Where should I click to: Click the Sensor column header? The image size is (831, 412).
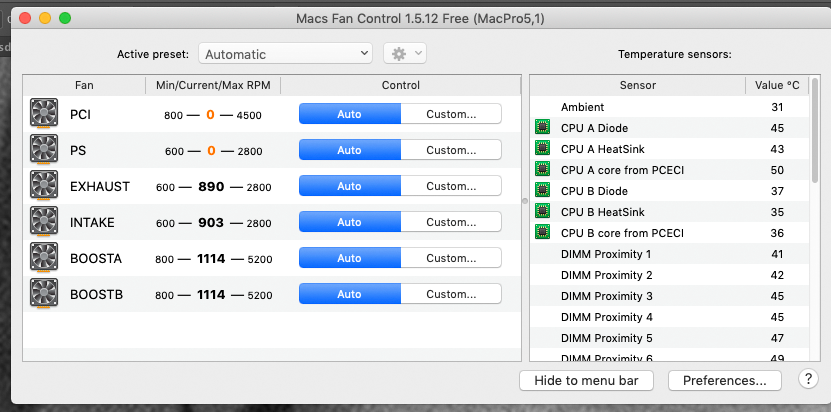(638, 85)
